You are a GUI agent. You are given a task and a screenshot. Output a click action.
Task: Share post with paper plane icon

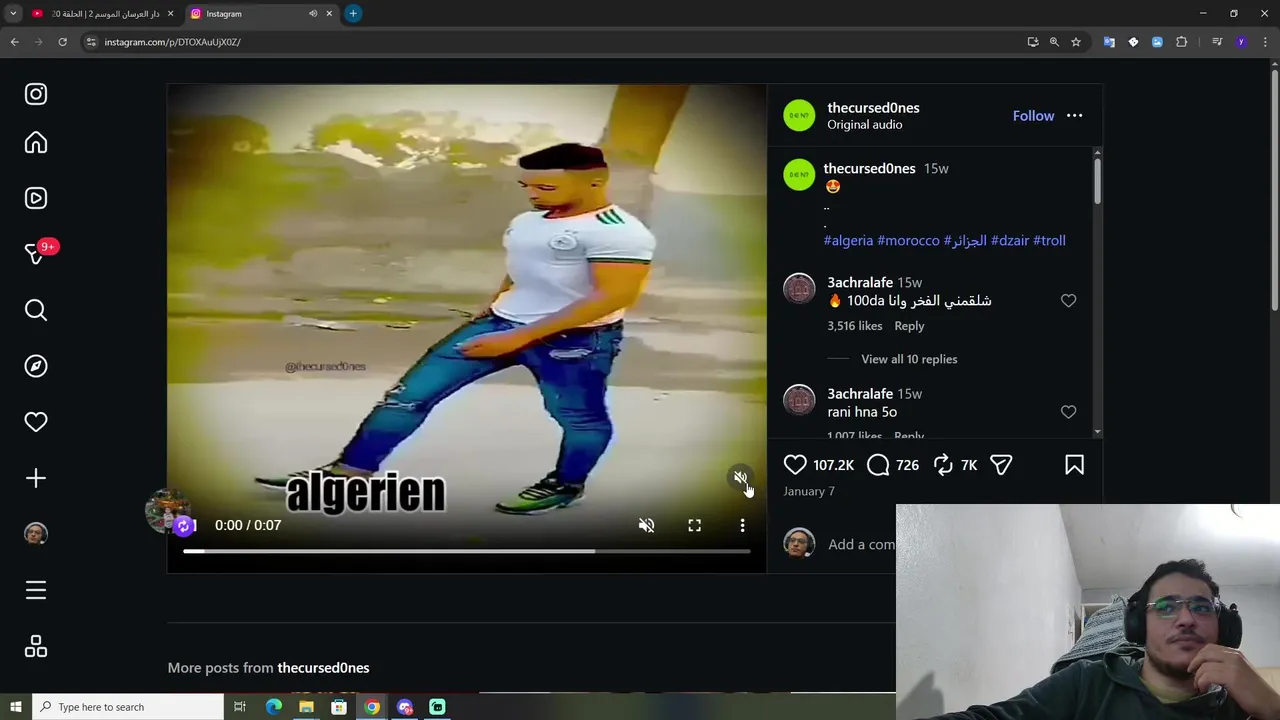[1001, 465]
